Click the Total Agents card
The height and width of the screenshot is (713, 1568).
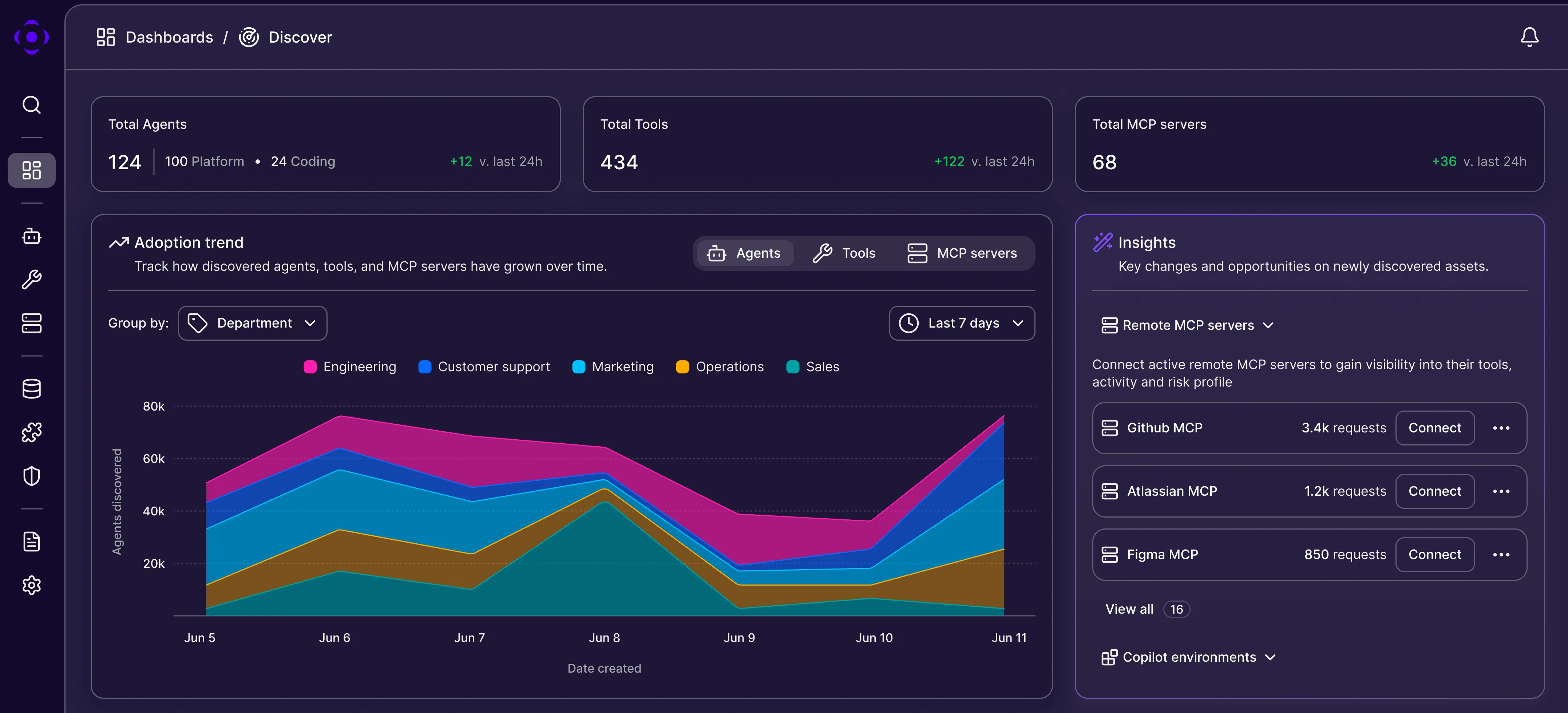tap(326, 144)
